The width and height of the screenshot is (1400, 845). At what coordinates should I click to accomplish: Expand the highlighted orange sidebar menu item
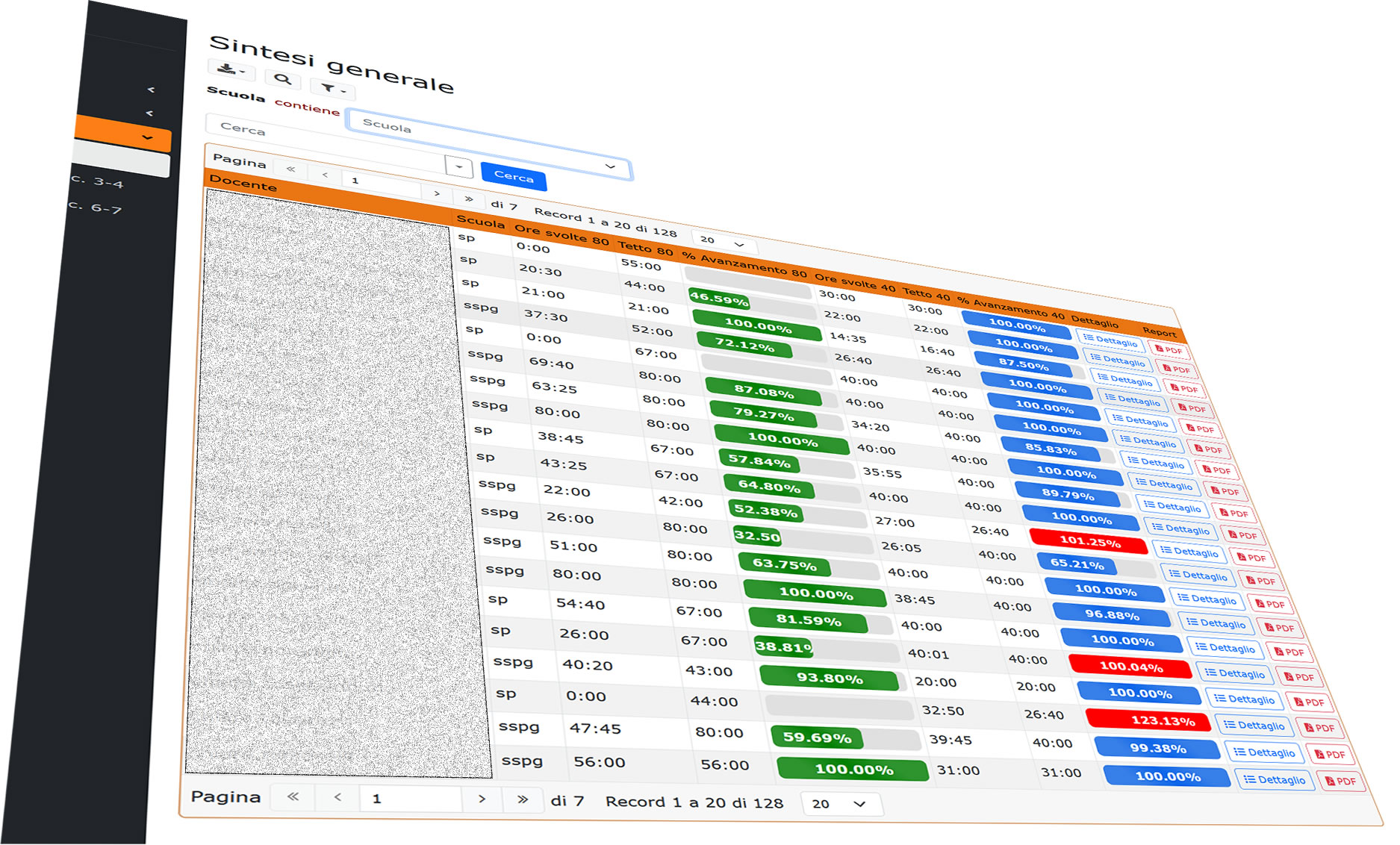(122, 134)
